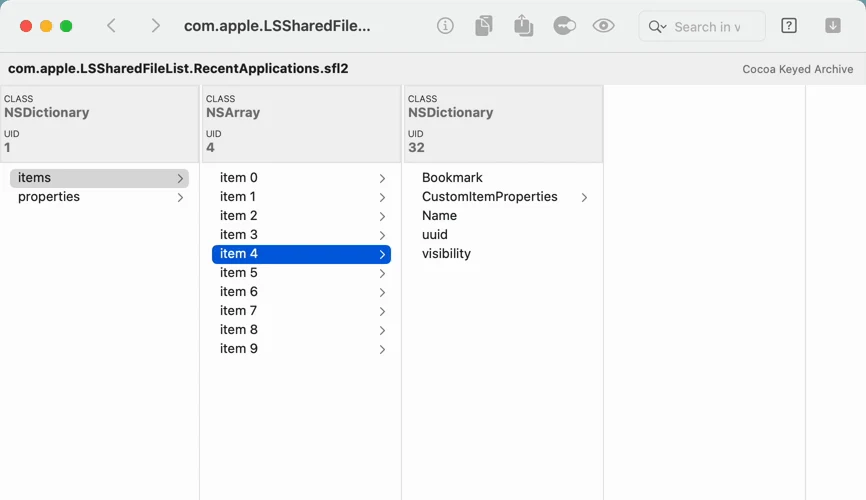
Task: Select the items entry in first column
Action: [99, 178]
